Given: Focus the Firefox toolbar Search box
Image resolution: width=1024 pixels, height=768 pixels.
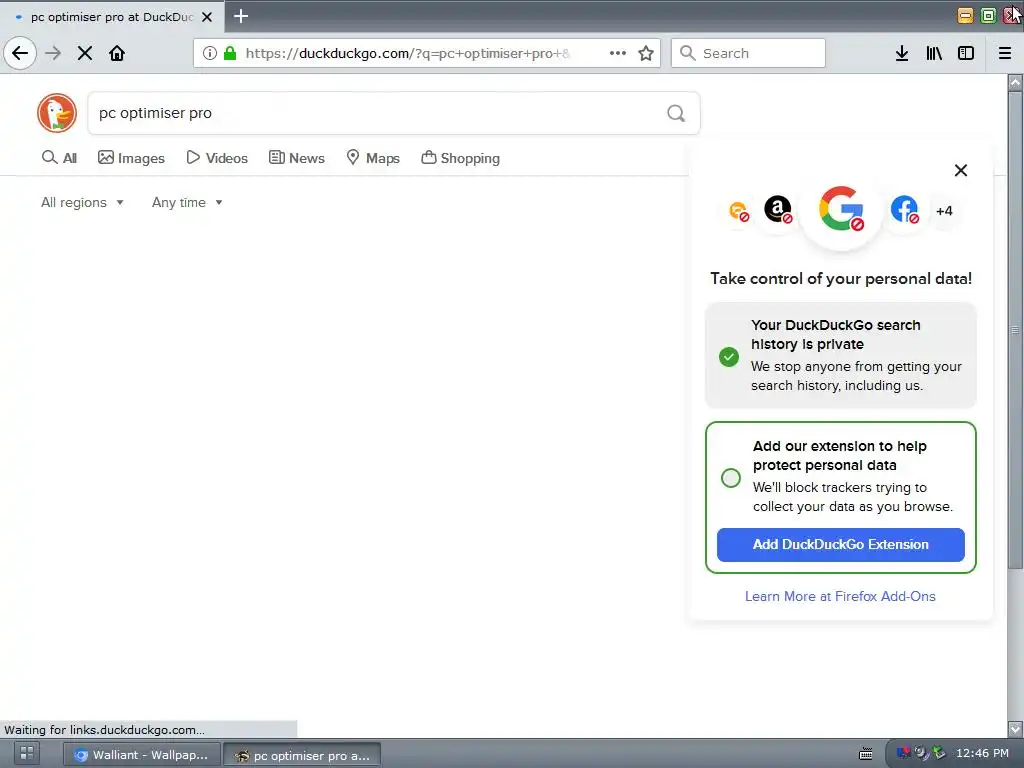Looking at the screenshot, I should pos(748,53).
